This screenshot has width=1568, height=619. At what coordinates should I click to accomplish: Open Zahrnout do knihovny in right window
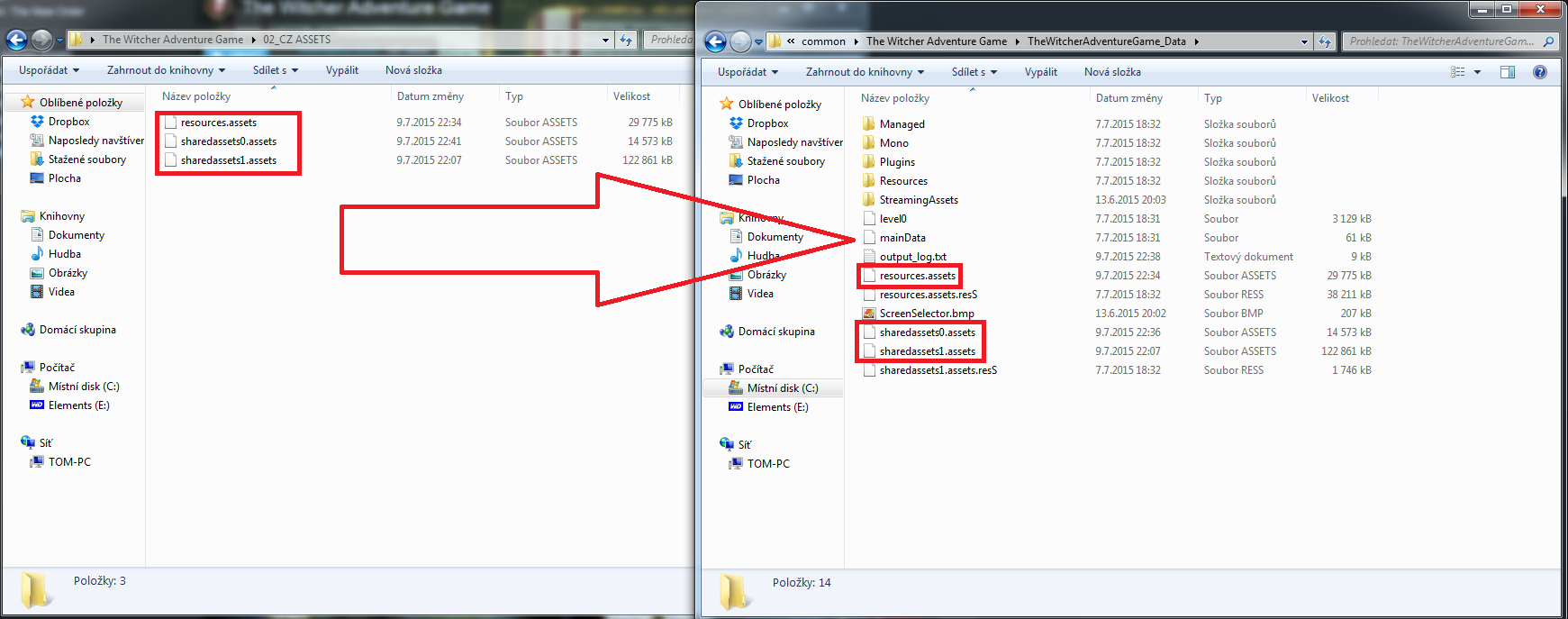tap(865, 72)
